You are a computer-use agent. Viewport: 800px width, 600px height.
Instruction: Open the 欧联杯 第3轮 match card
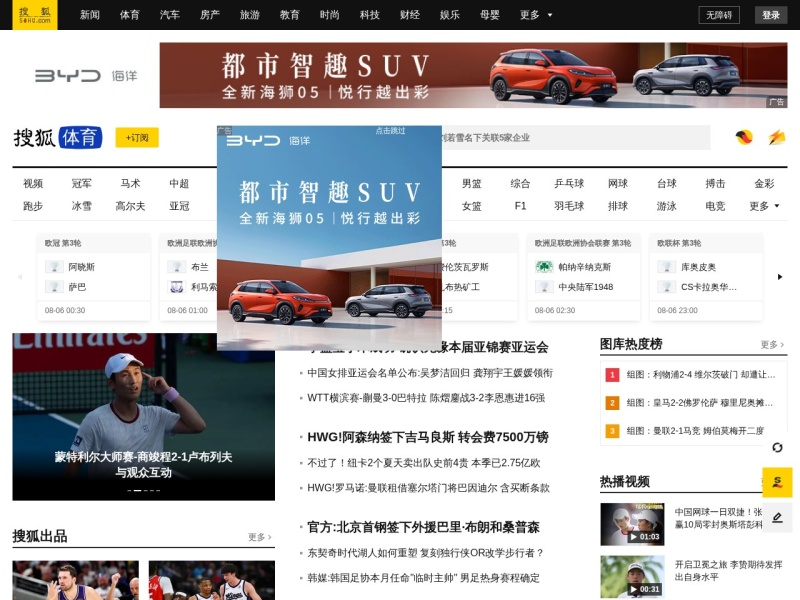click(706, 277)
